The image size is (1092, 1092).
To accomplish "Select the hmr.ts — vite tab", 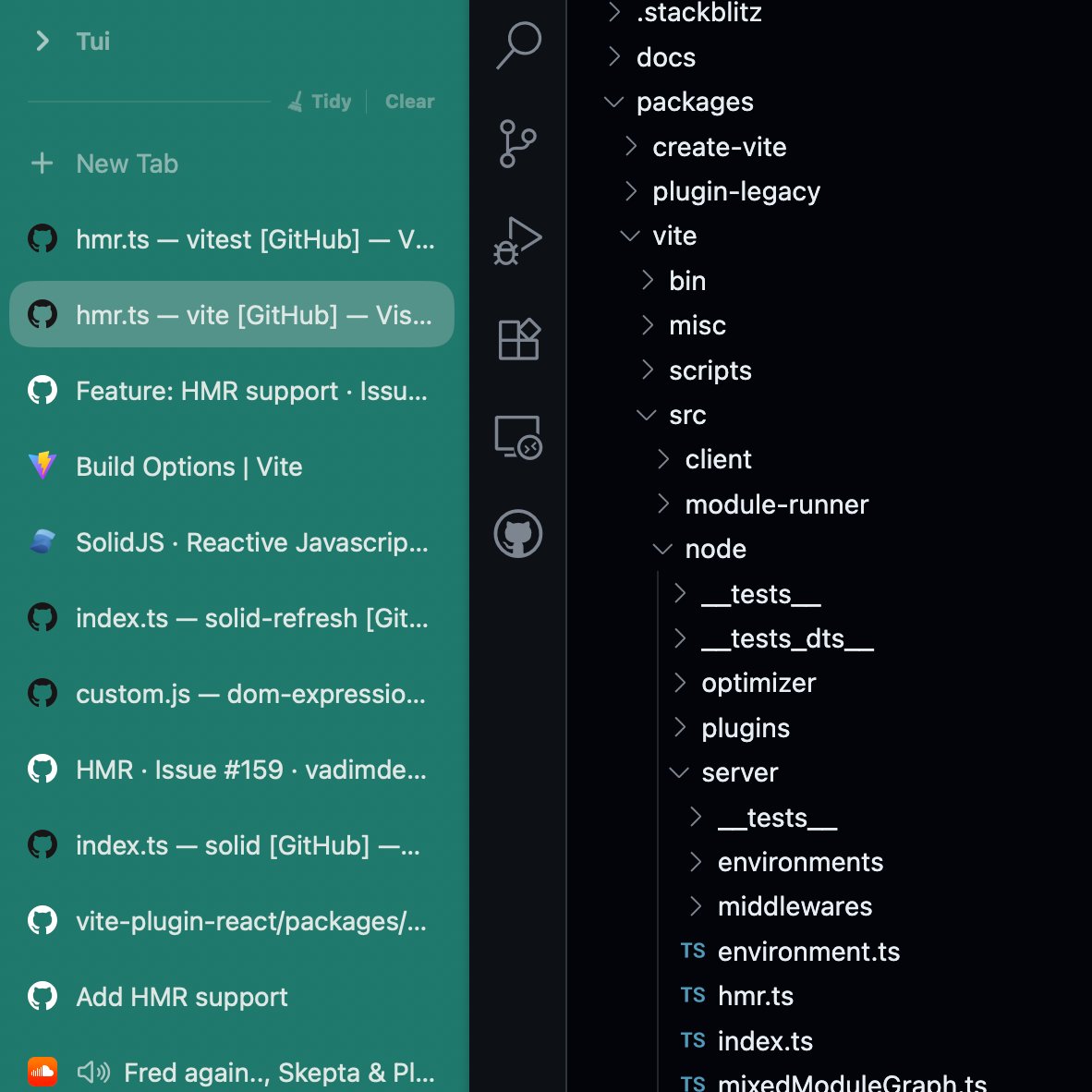I will [x=232, y=314].
